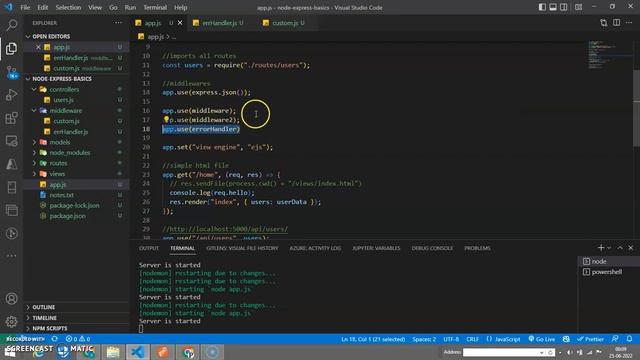Screen dimensions: 640x360
Task: Close app.js in Open Editors list
Action: 38,47
